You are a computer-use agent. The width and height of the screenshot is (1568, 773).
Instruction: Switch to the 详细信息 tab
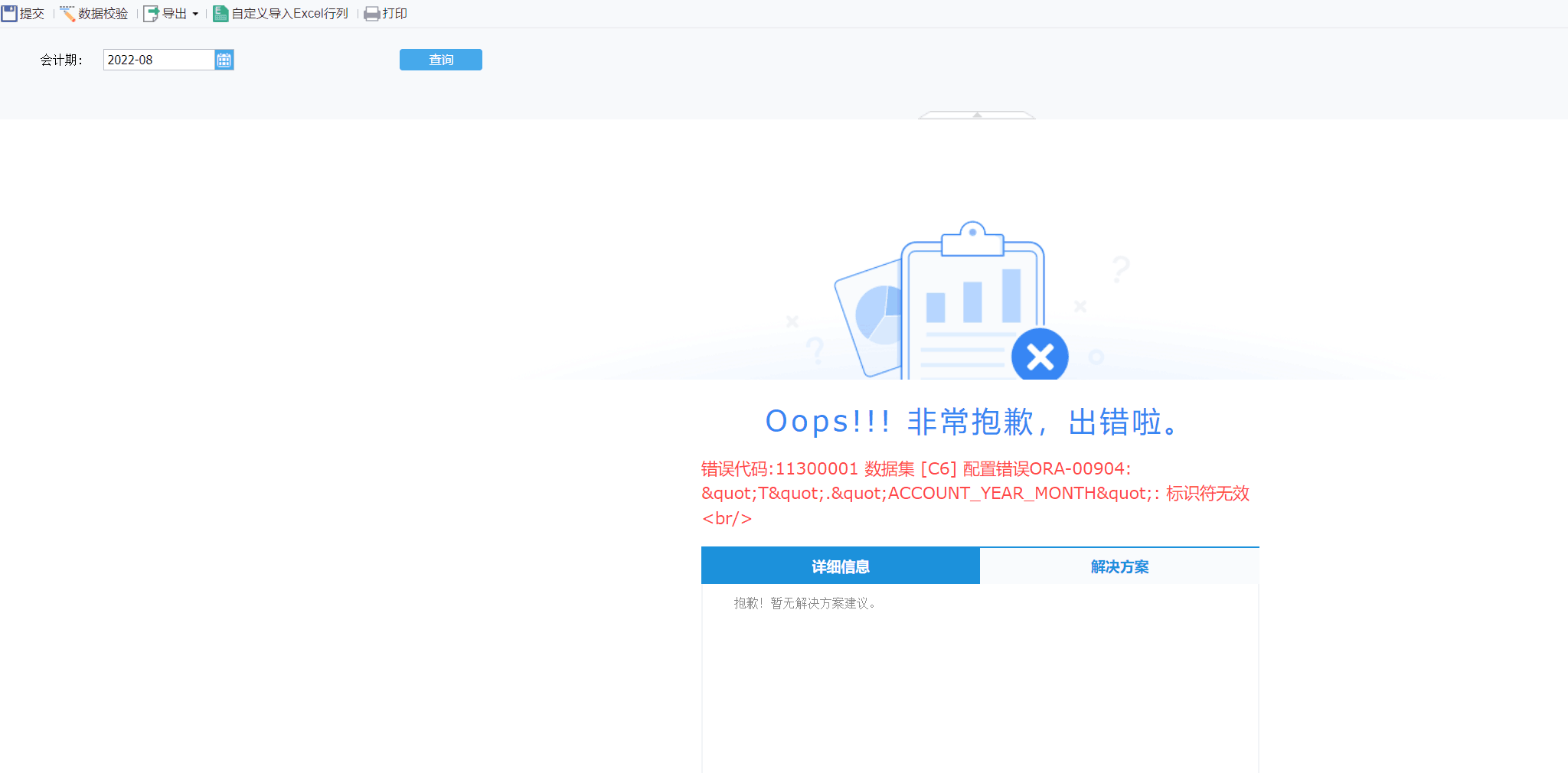841,566
